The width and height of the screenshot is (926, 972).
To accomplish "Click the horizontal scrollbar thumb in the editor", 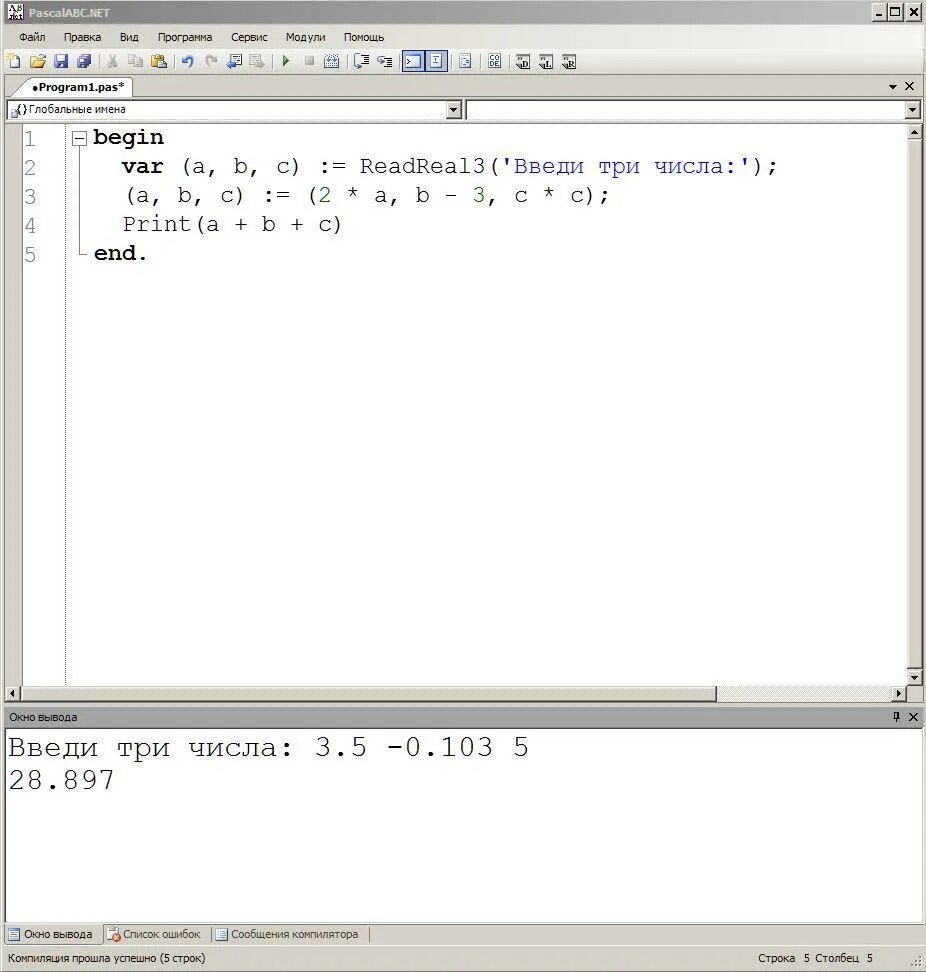I will [x=368, y=693].
